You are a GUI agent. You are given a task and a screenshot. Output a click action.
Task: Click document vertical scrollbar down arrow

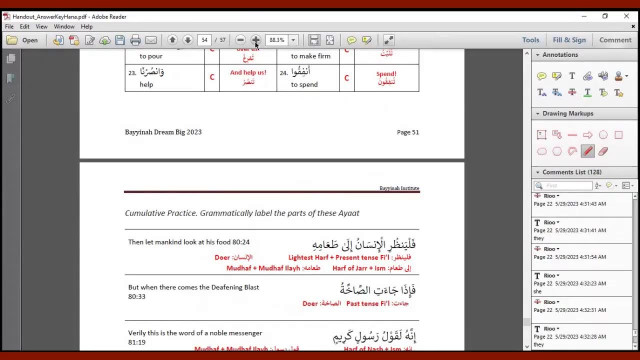[527, 347]
